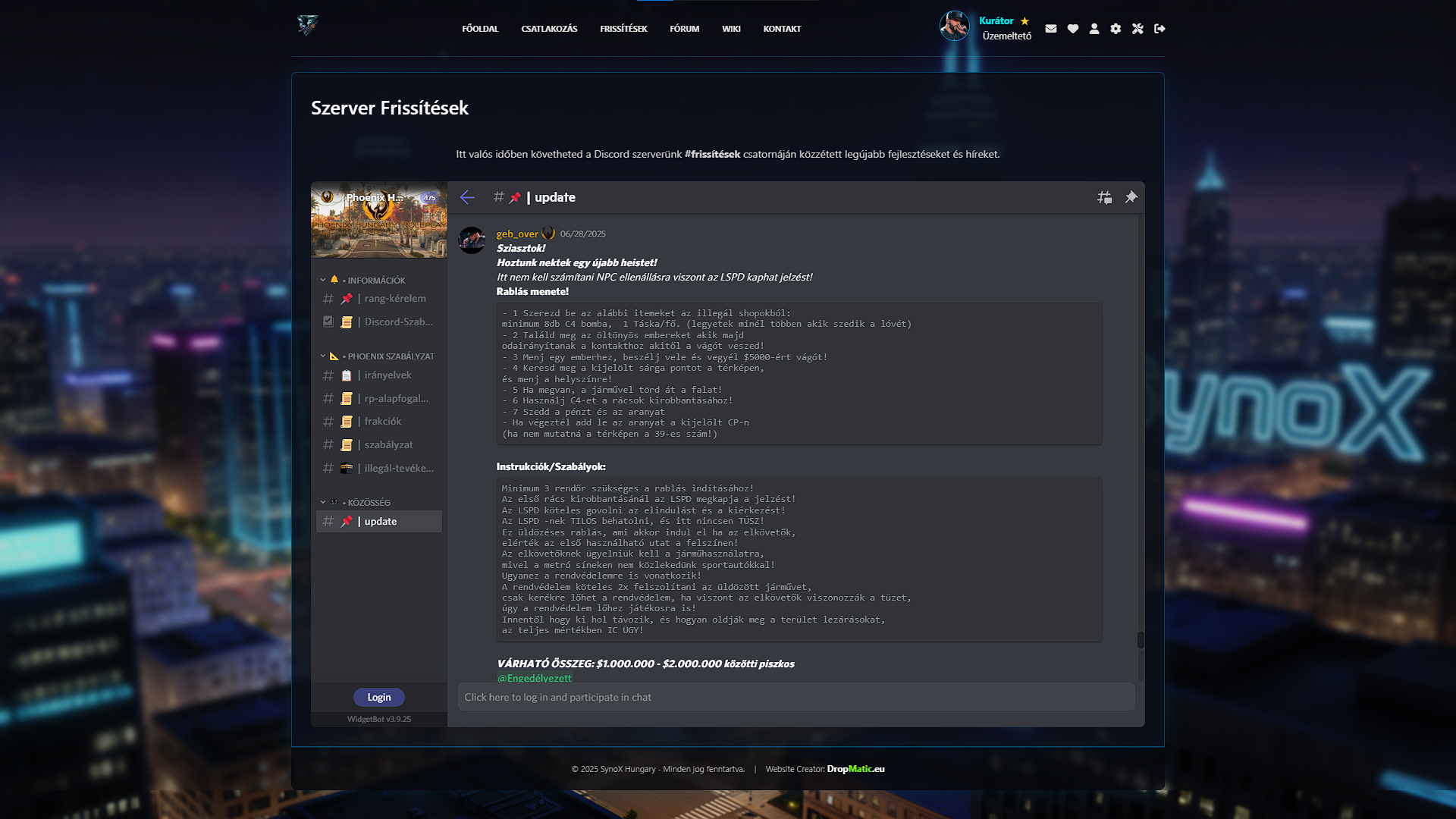Click the rules checkbox icon beside Discord-Szab channel
Image resolution: width=1456 pixels, height=819 pixels.
pos(328,322)
